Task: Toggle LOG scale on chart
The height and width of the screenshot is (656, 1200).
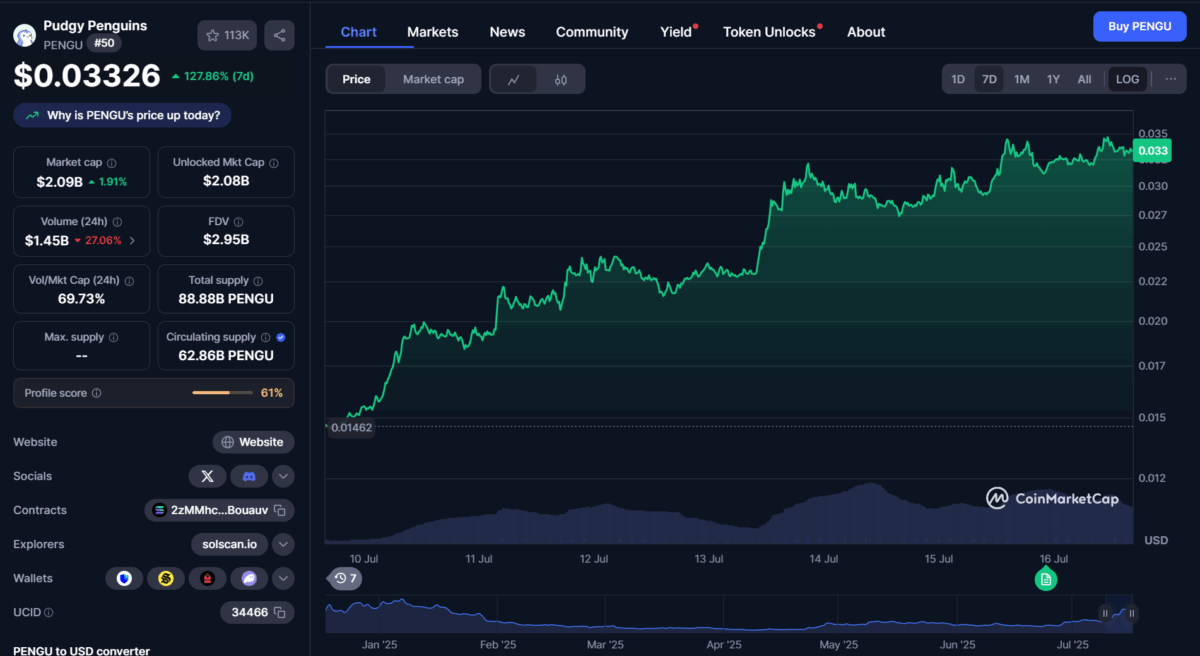Action: [1127, 79]
